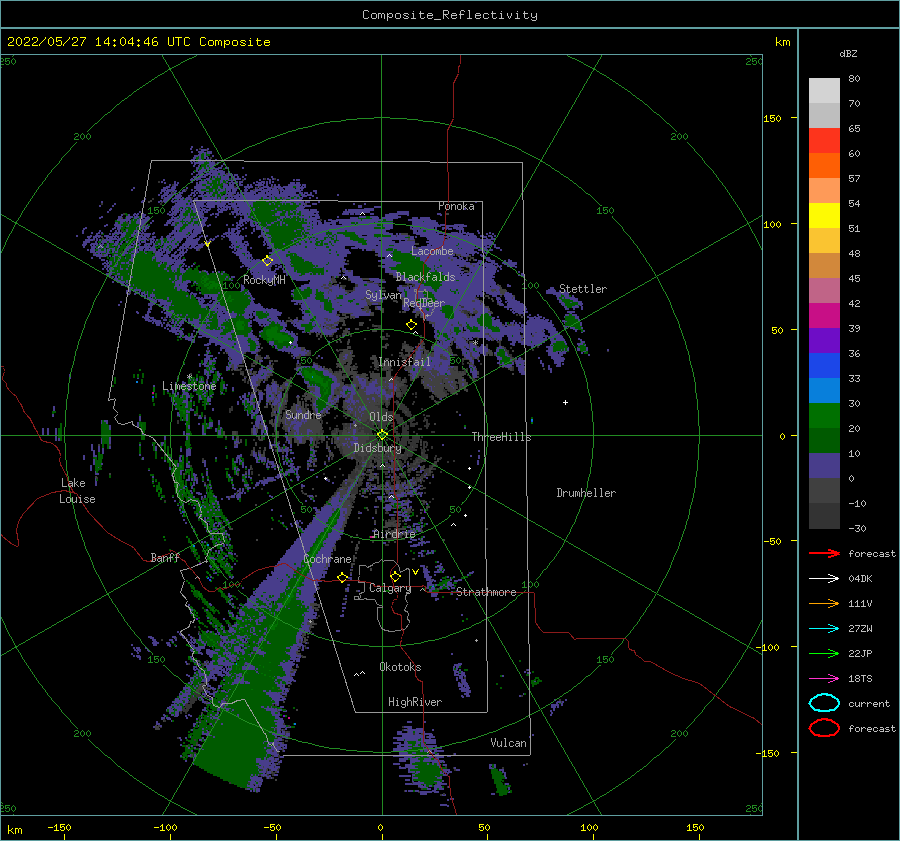The width and height of the screenshot is (900, 841).
Task: Click the asterisk marker above Limestone
Action: (189, 377)
